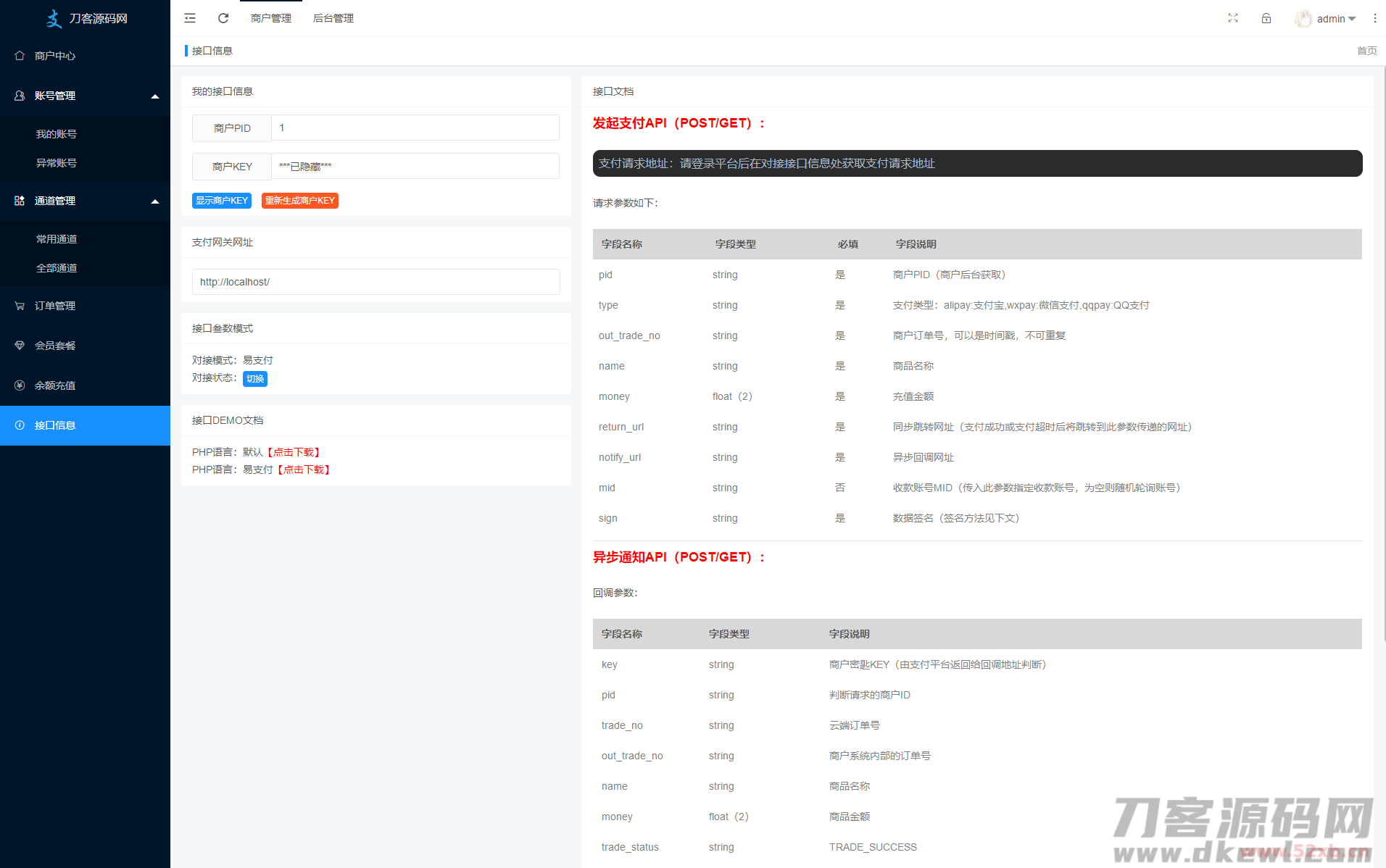Screen dimensions: 1386x868
Task: Open 商户中心 from the sidebar
Action: point(55,56)
